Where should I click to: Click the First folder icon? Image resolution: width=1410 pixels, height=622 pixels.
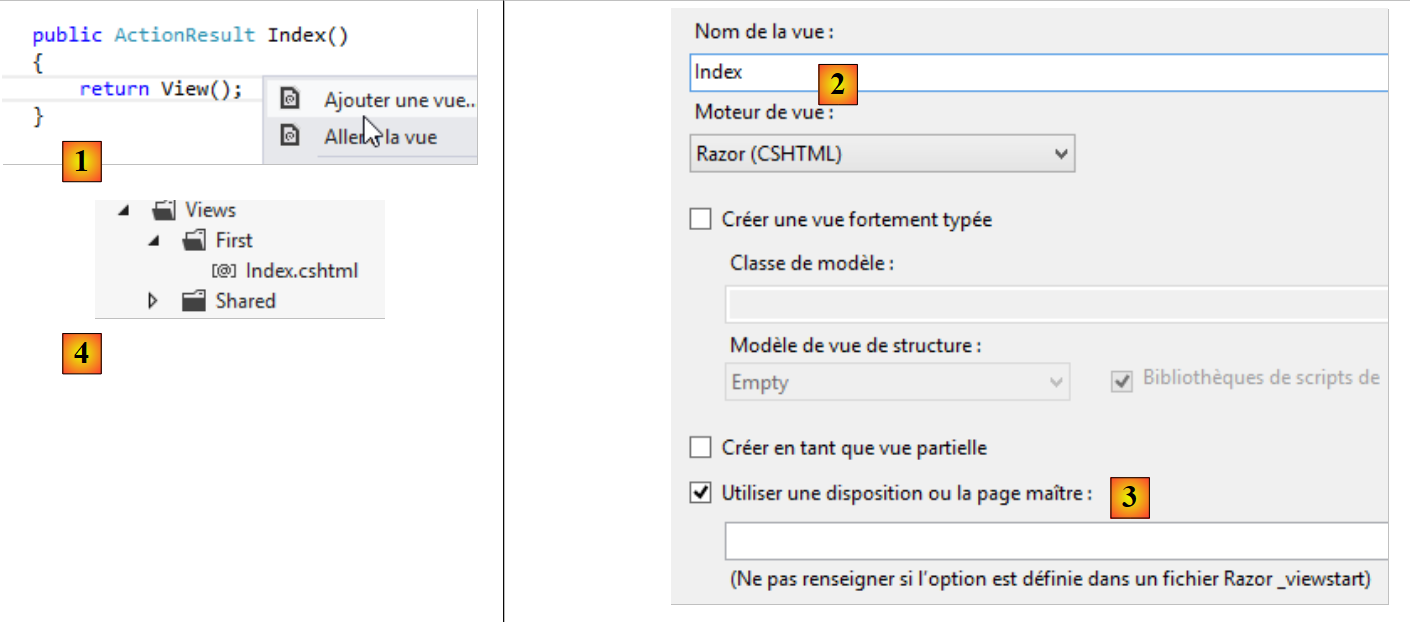pyautogui.click(x=194, y=240)
